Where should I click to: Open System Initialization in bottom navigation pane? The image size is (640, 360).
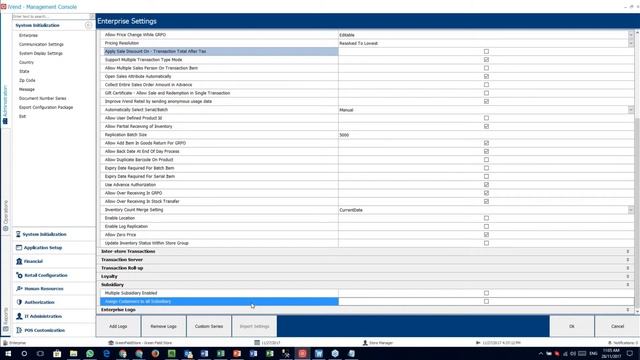click(x=44, y=234)
